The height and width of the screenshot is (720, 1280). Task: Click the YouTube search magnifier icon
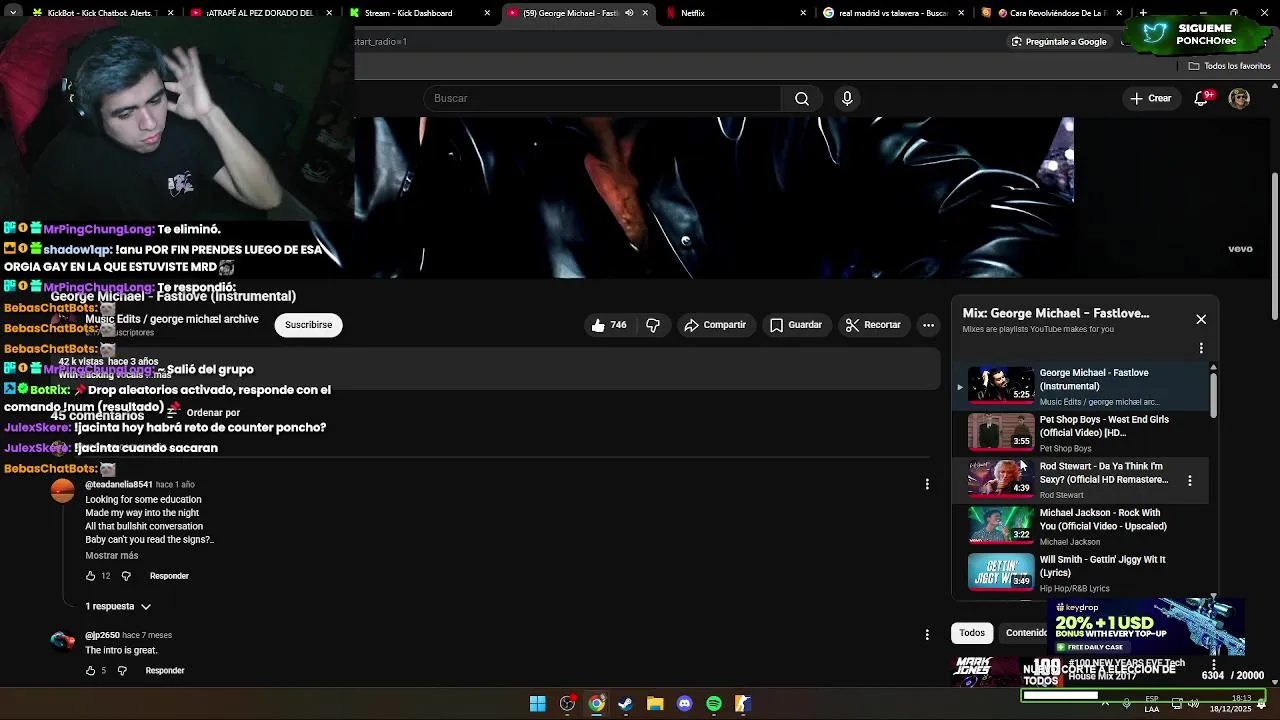[802, 98]
